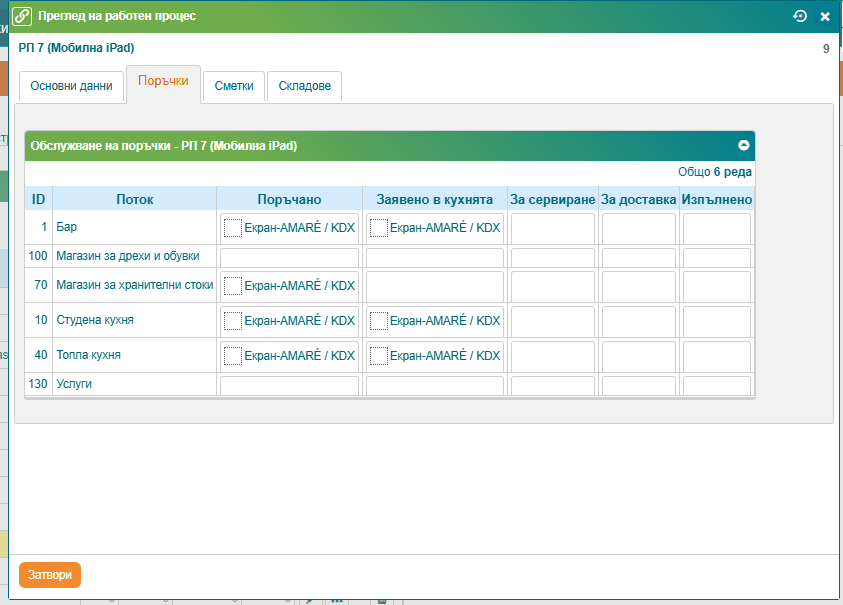This screenshot has width=843, height=605.
Task: Toggle Заявено в кухнята checkbox for Бар
Action: click(378, 228)
